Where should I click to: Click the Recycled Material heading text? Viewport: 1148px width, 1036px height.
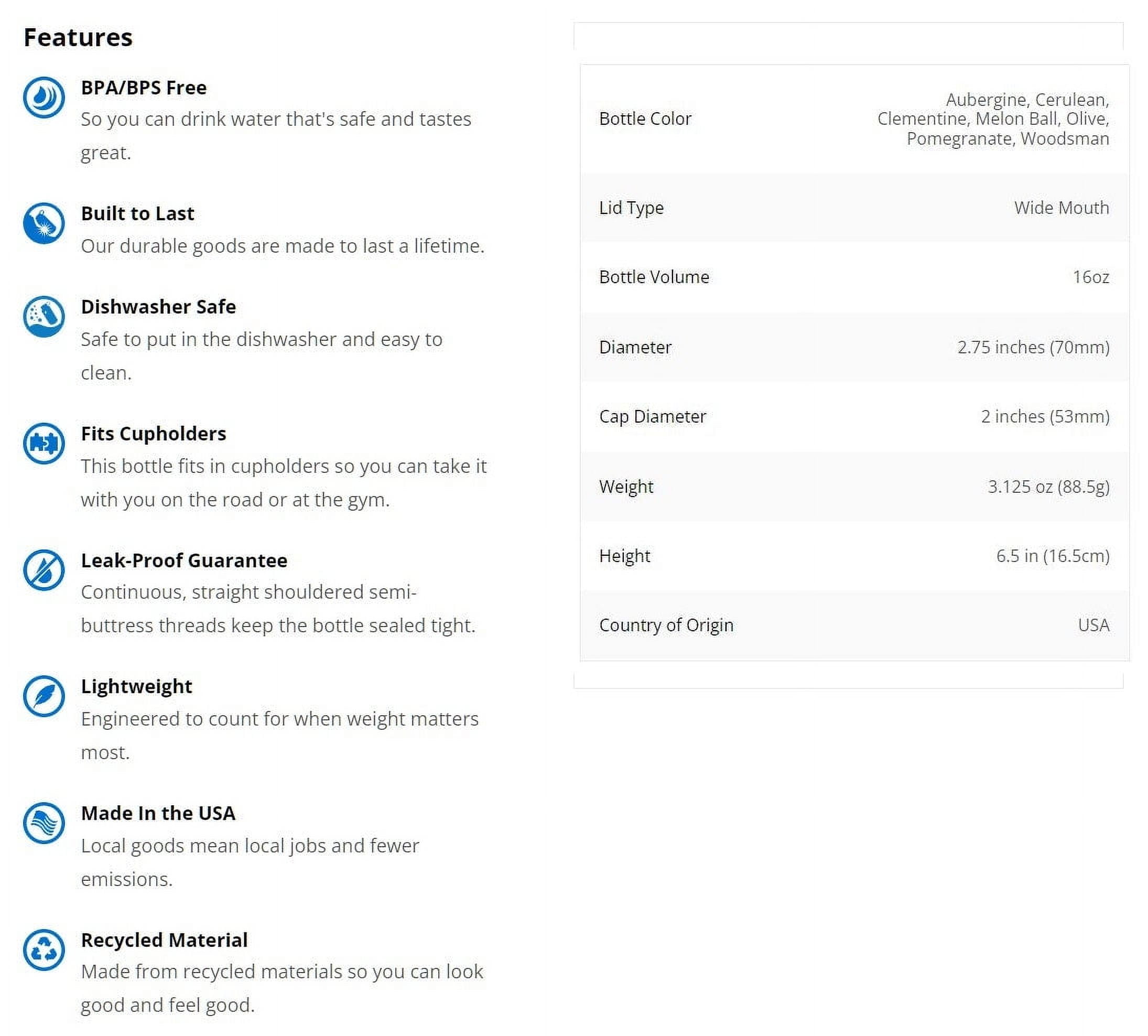pyautogui.click(x=164, y=941)
